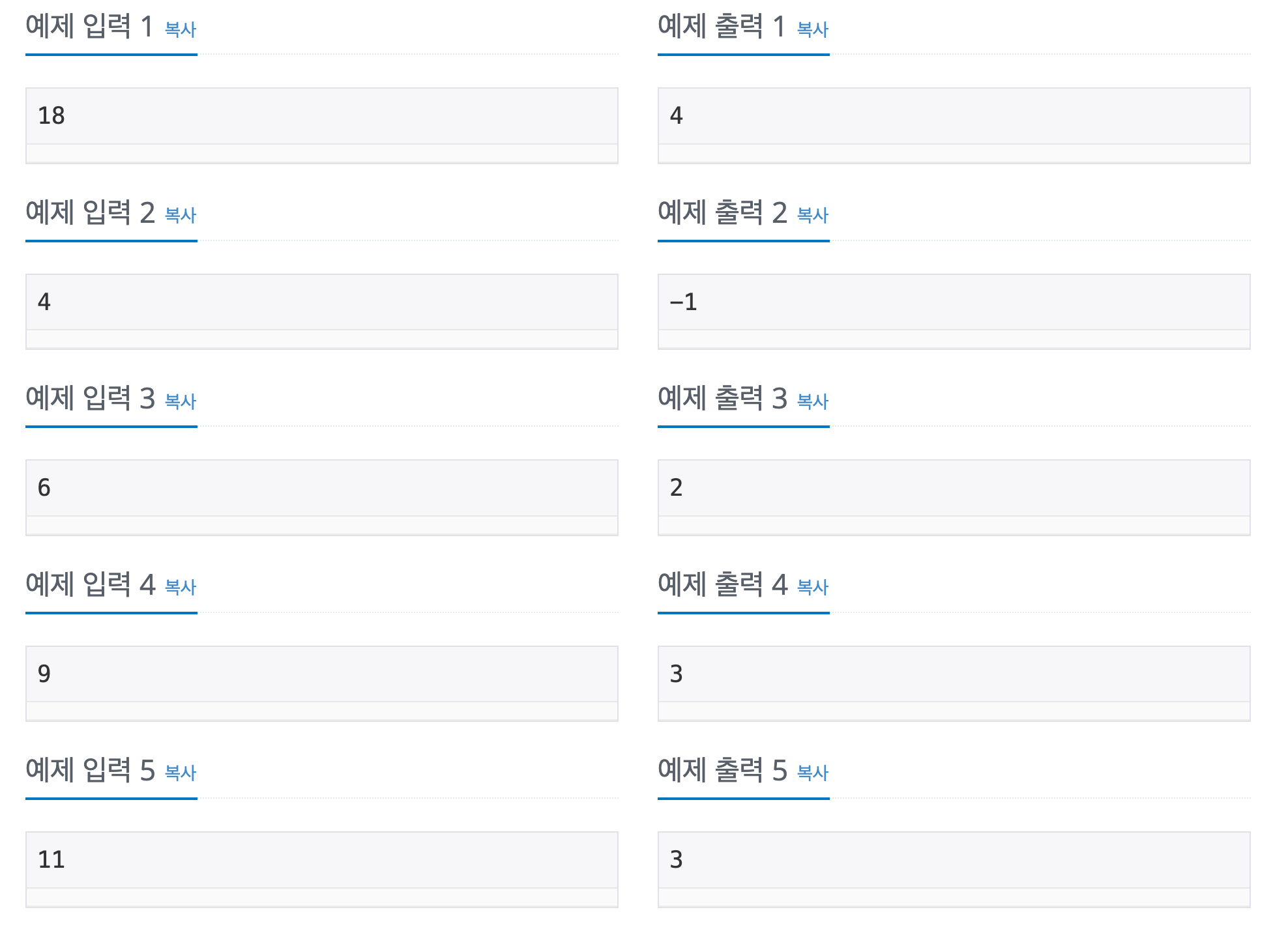Click the input box showing 9
The image size is (1288, 929).
[x=322, y=683]
